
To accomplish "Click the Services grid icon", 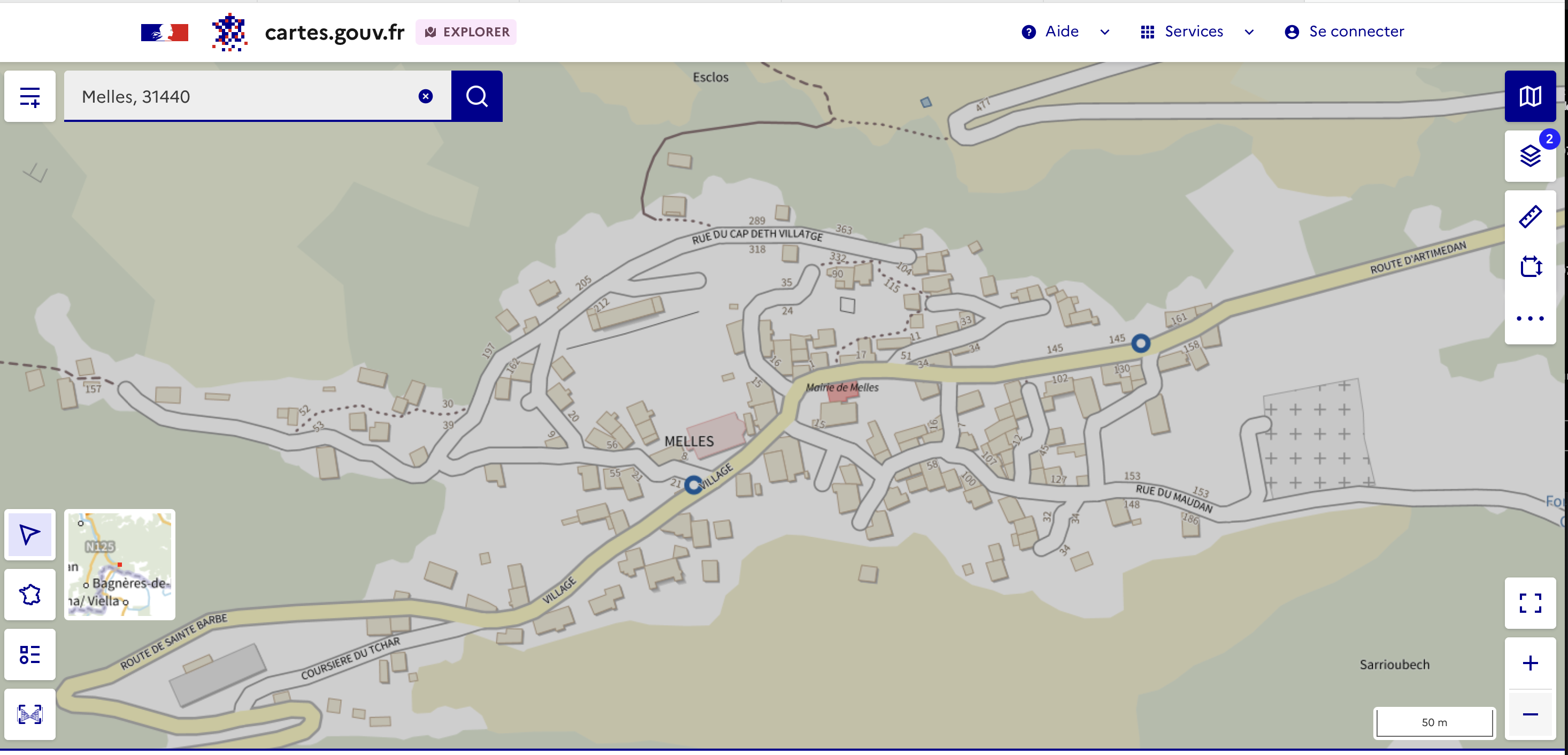I will pyautogui.click(x=1148, y=32).
